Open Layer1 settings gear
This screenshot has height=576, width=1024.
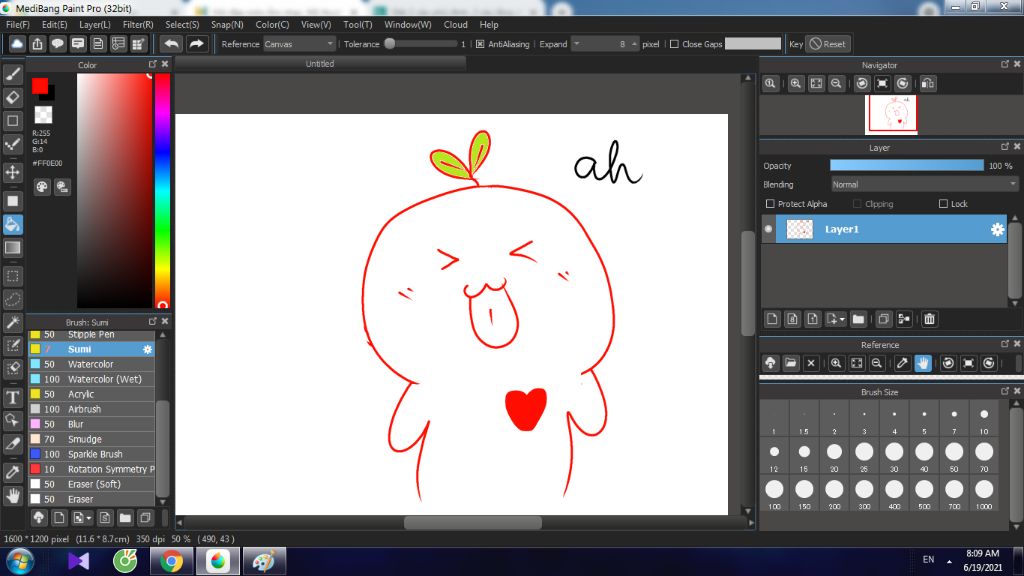(x=997, y=229)
